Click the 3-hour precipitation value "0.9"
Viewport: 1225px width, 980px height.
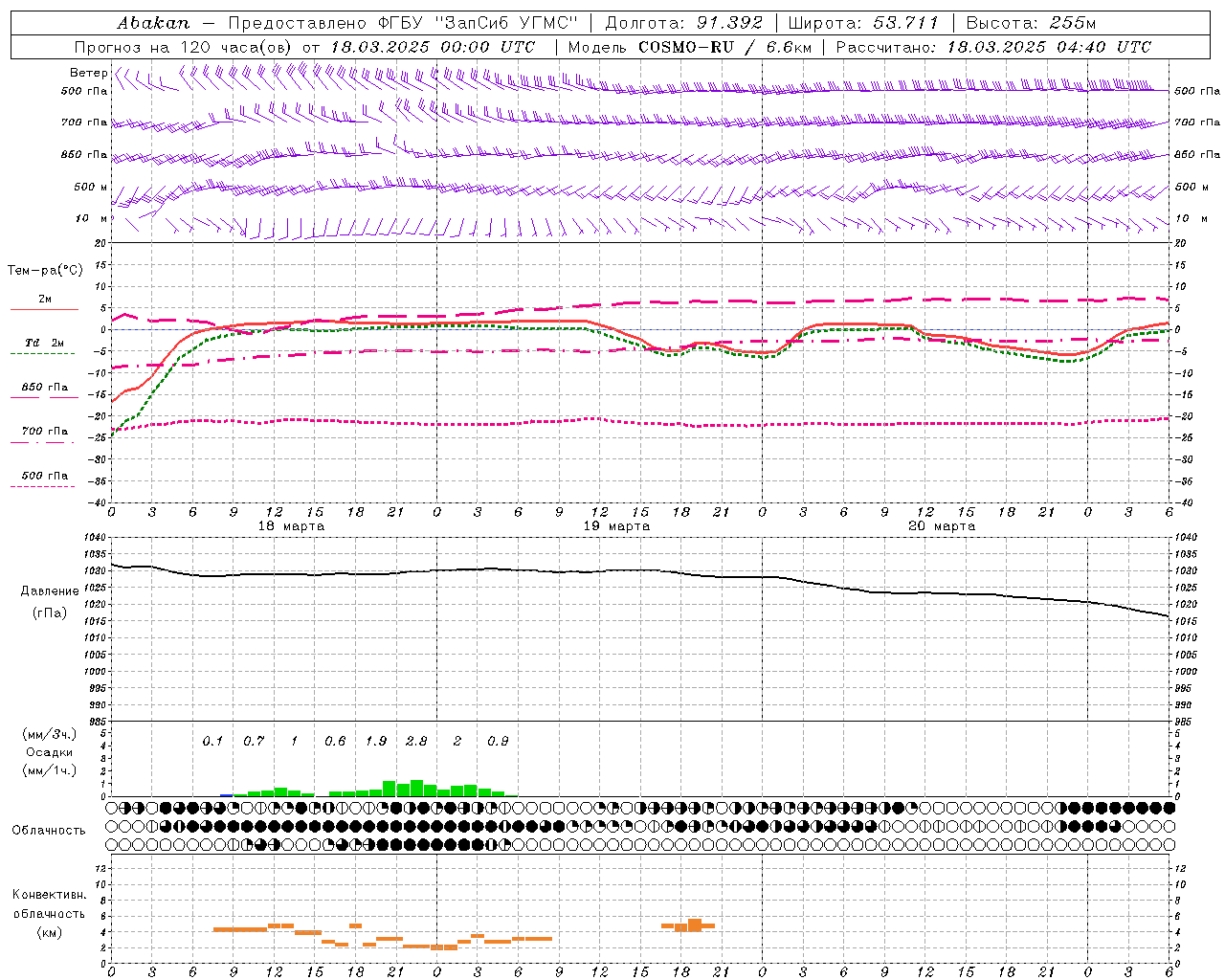[498, 742]
